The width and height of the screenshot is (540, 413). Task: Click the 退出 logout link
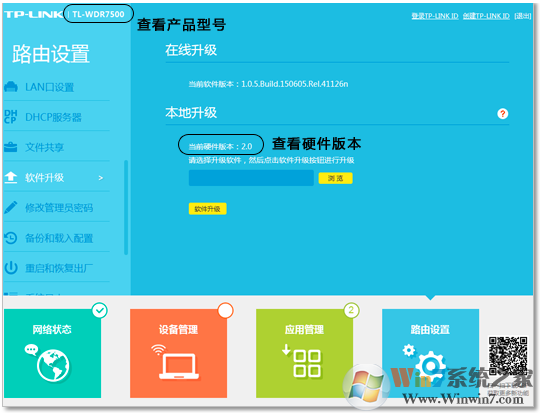(x=522, y=16)
